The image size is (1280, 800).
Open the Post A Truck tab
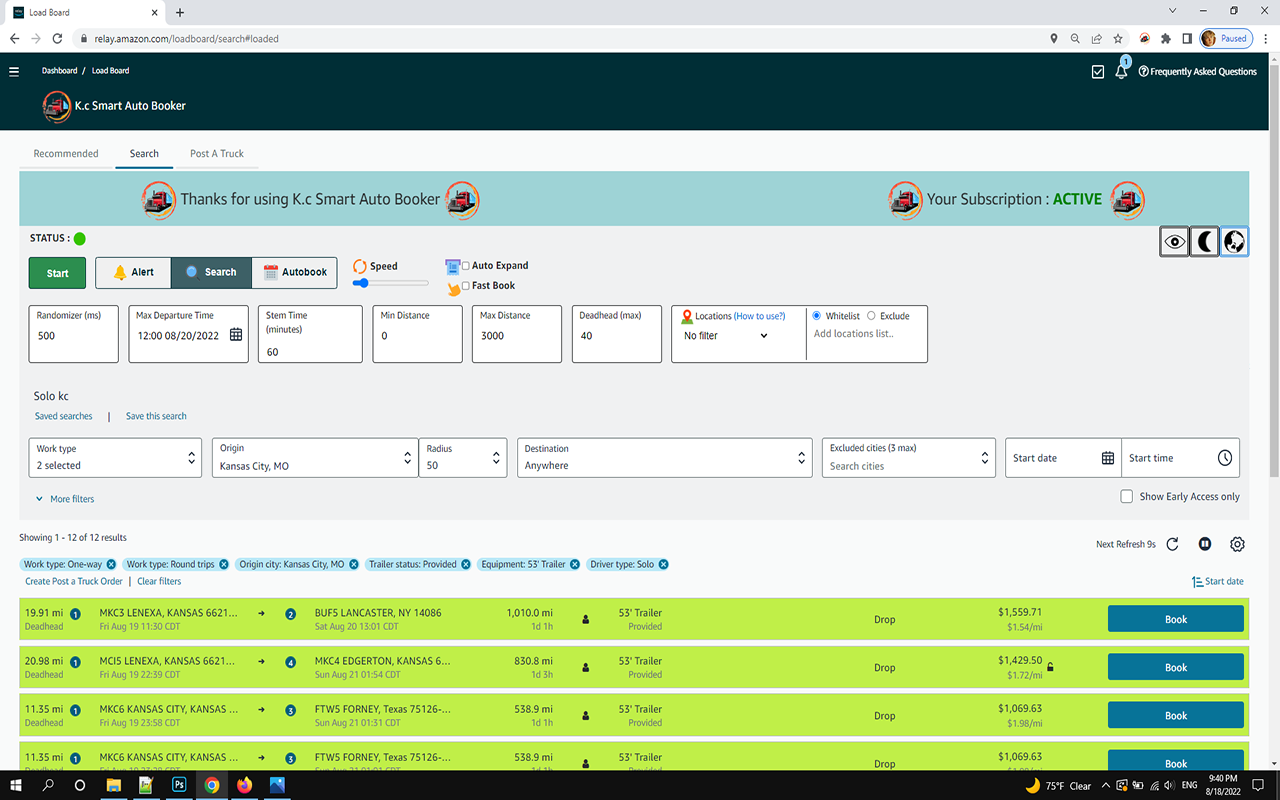(217, 154)
